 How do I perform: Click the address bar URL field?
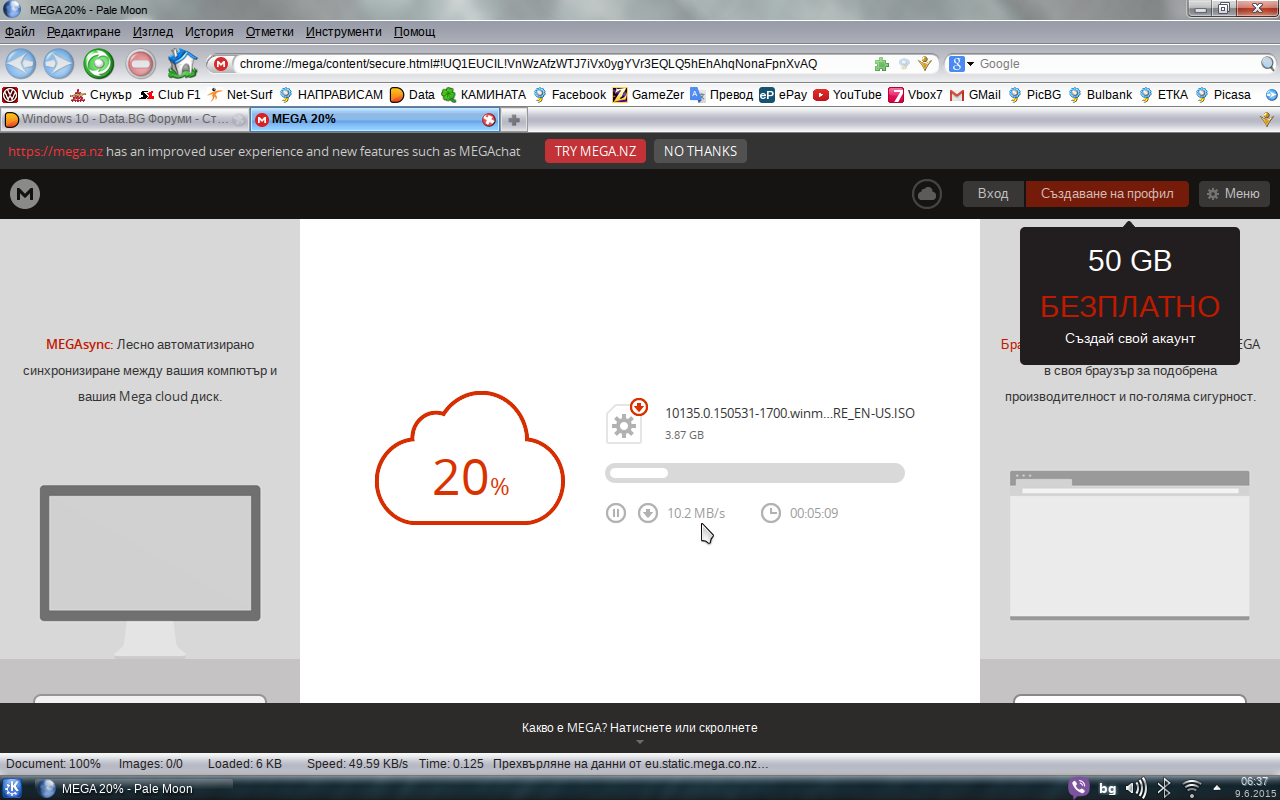[x=552, y=64]
